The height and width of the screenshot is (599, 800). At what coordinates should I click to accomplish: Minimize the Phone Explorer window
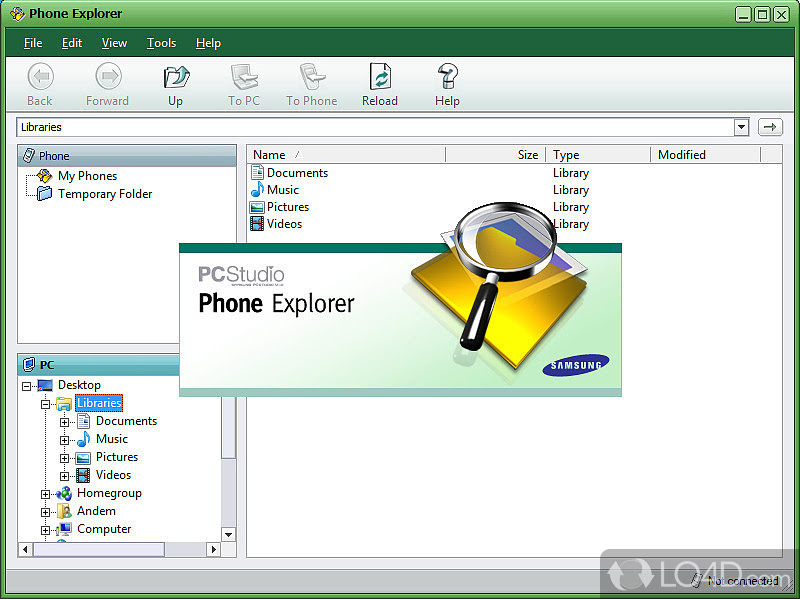[743, 14]
